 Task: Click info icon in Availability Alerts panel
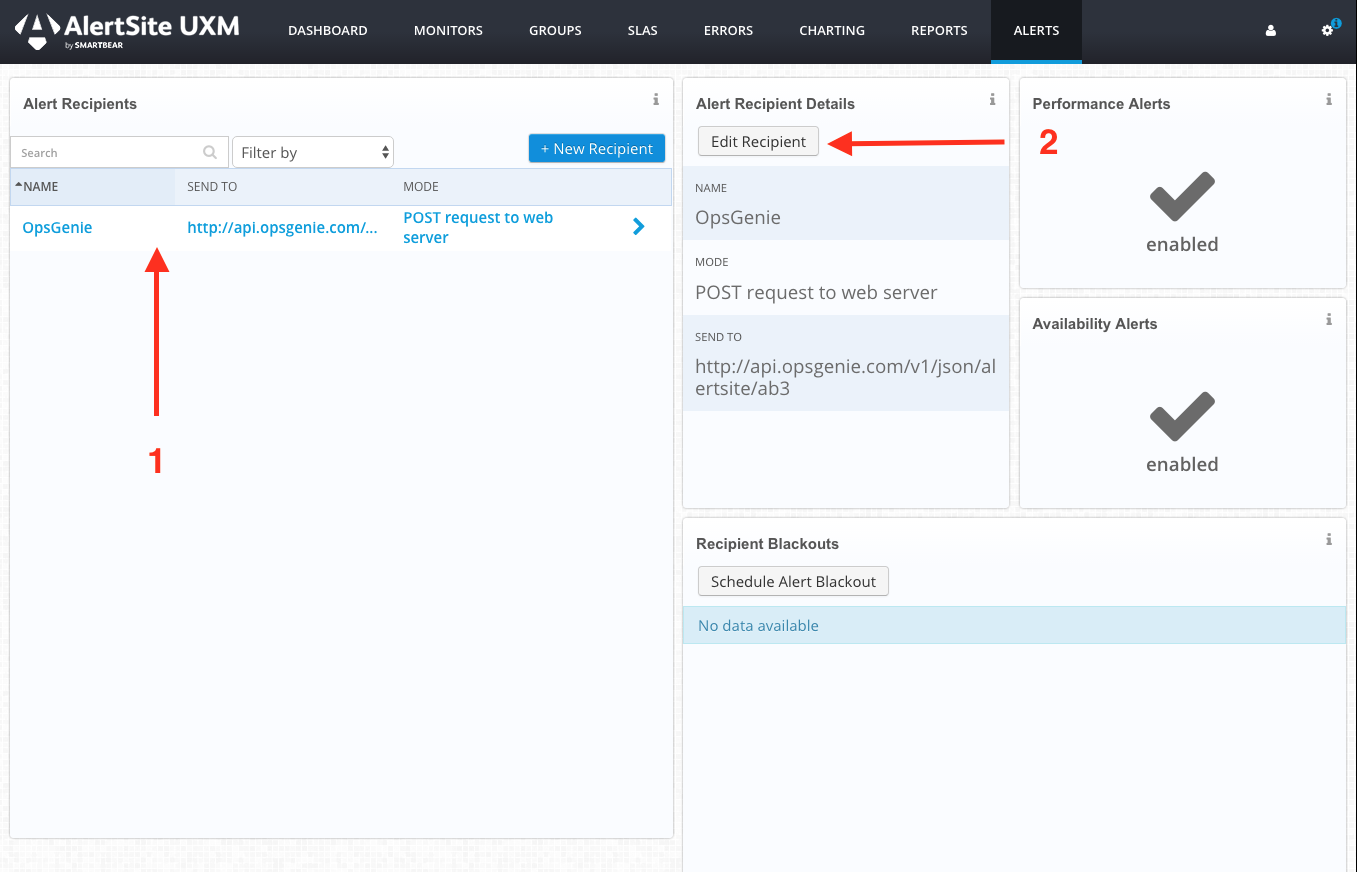pos(1329,319)
